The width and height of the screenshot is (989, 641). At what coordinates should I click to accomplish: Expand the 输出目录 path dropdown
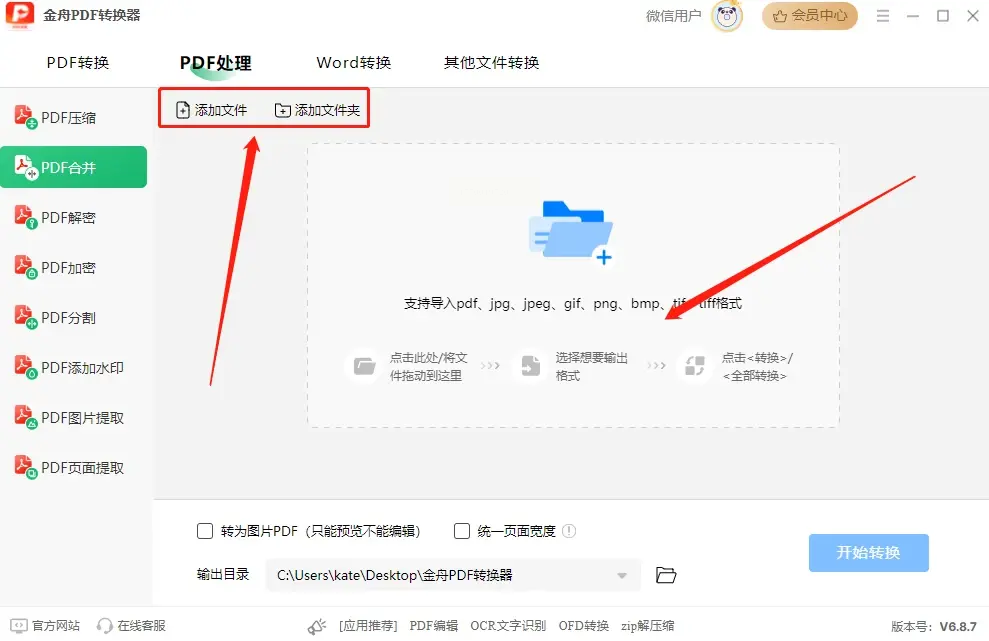click(x=622, y=575)
